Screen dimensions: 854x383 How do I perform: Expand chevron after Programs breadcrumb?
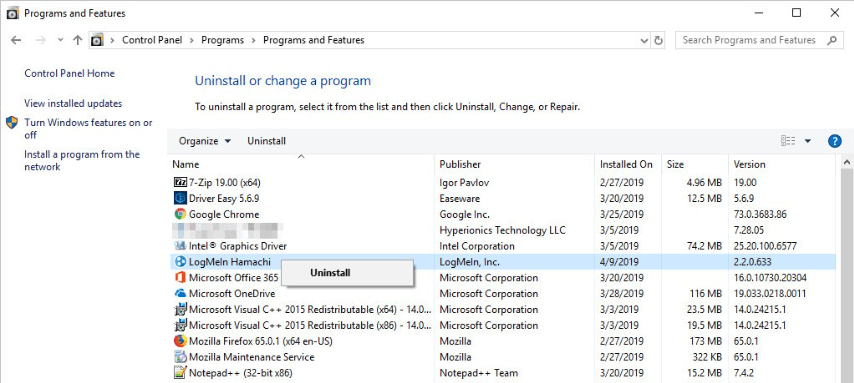click(254, 40)
